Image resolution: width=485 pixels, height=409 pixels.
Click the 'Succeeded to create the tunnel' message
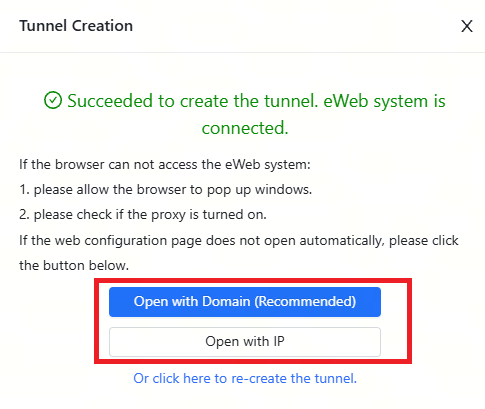(245, 114)
